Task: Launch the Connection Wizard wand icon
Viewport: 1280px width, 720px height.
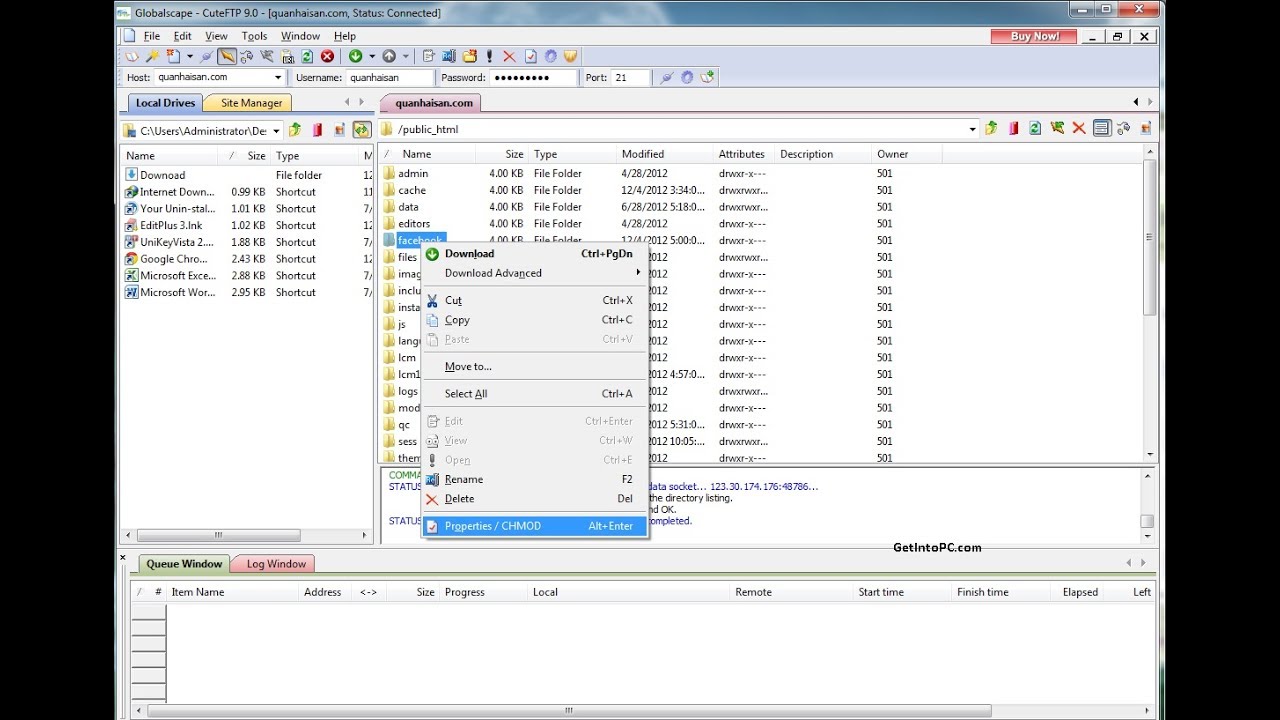Action: coord(152,57)
